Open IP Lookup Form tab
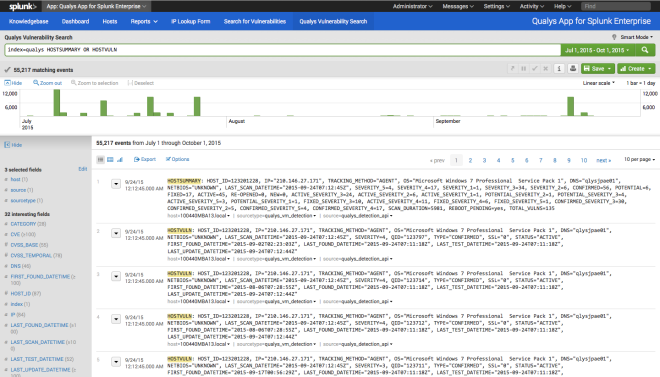The width and height of the screenshot is (660, 377). coord(191,21)
